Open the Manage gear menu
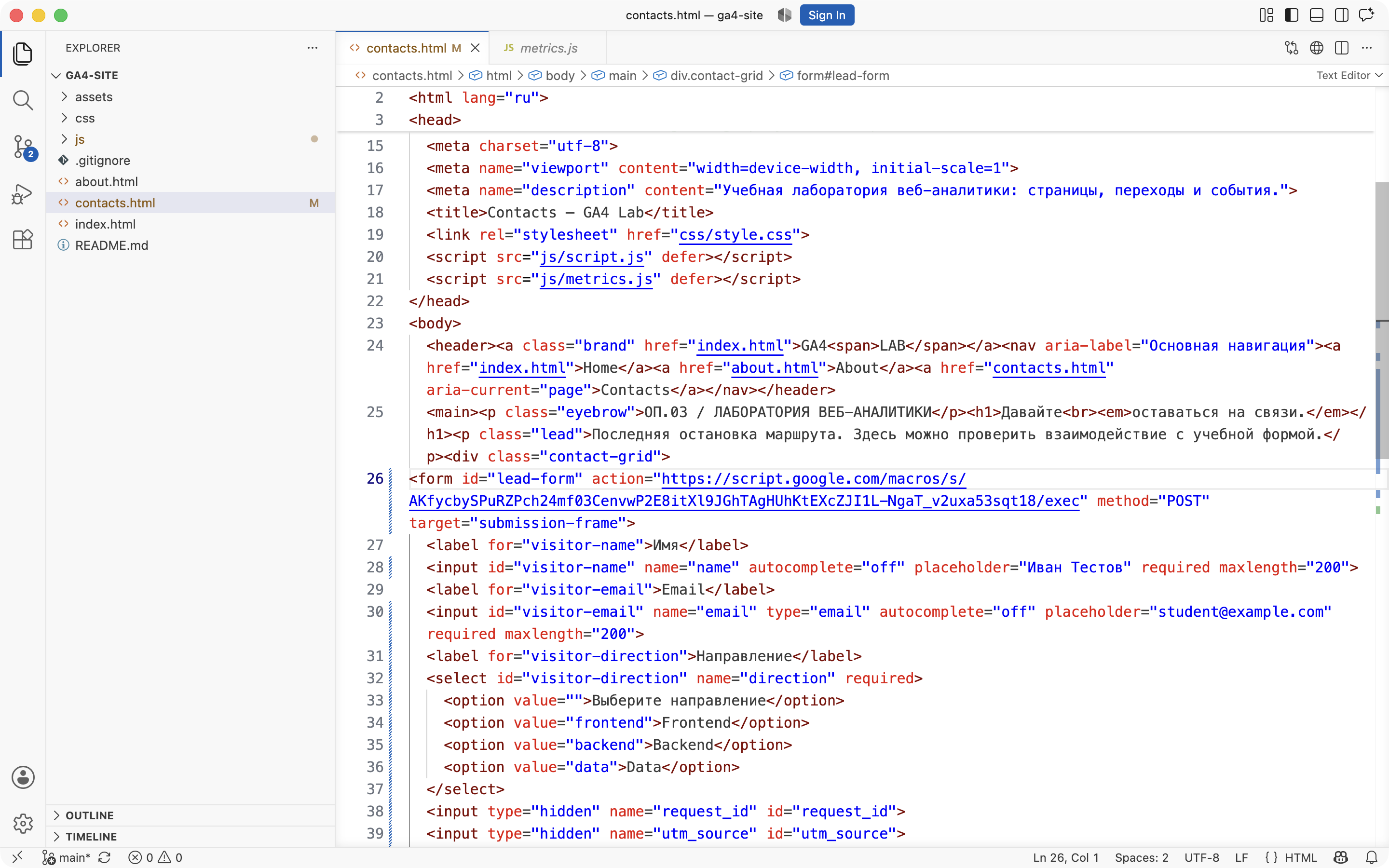 point(23,823)
